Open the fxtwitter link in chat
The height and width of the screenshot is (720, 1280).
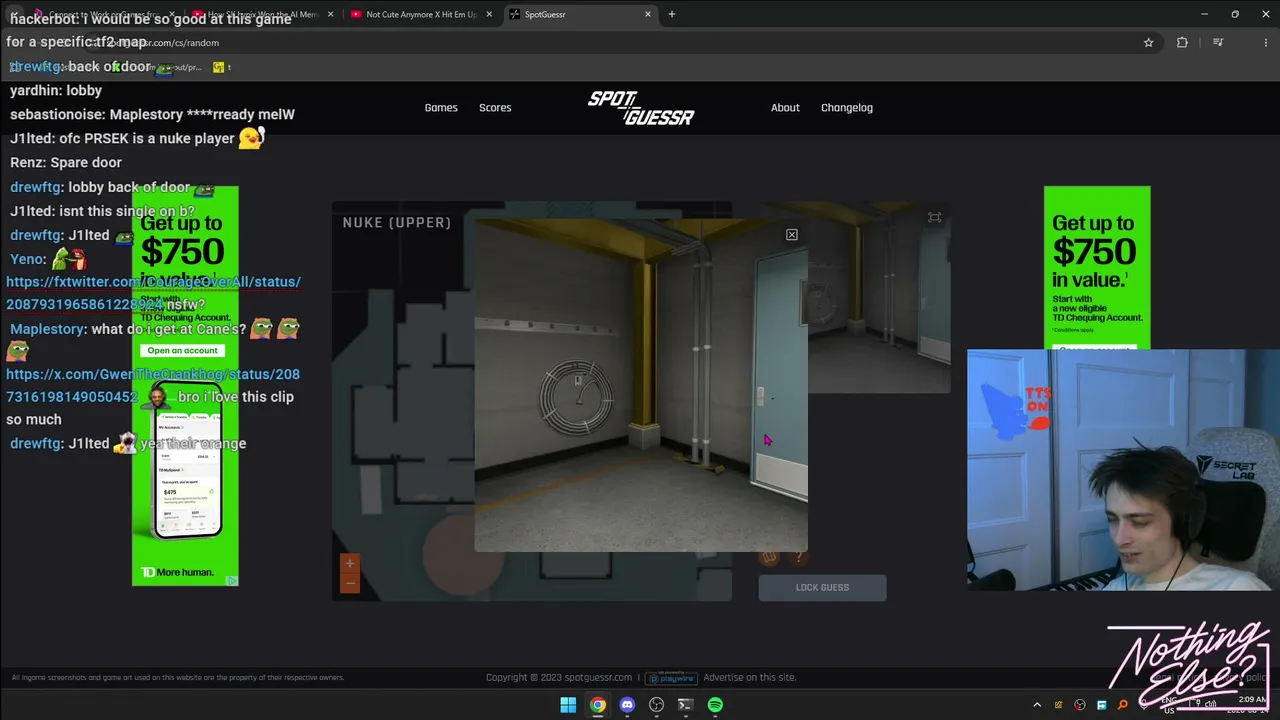click(153, 293)
